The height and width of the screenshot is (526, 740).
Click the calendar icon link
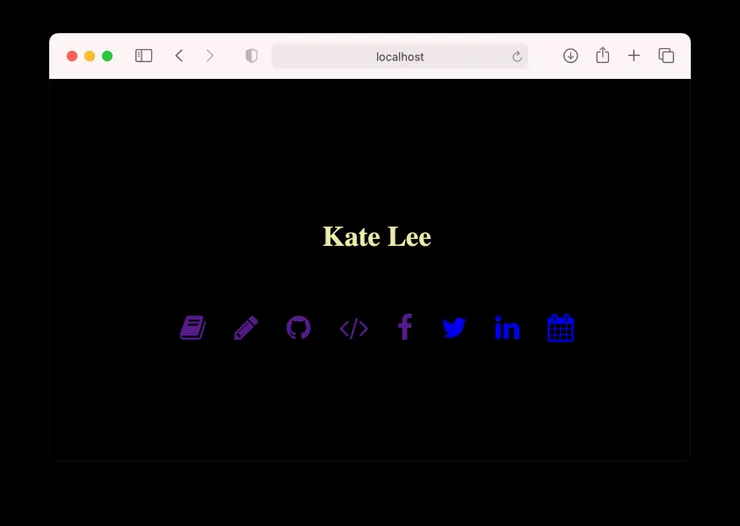tap(561, 327)
